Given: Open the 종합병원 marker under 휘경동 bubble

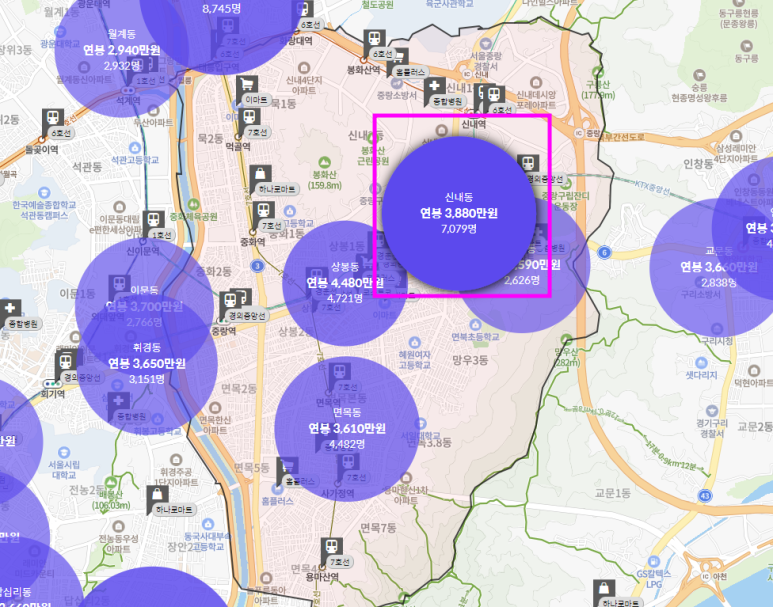Looking at the screenshot, I should pos(119,402).
